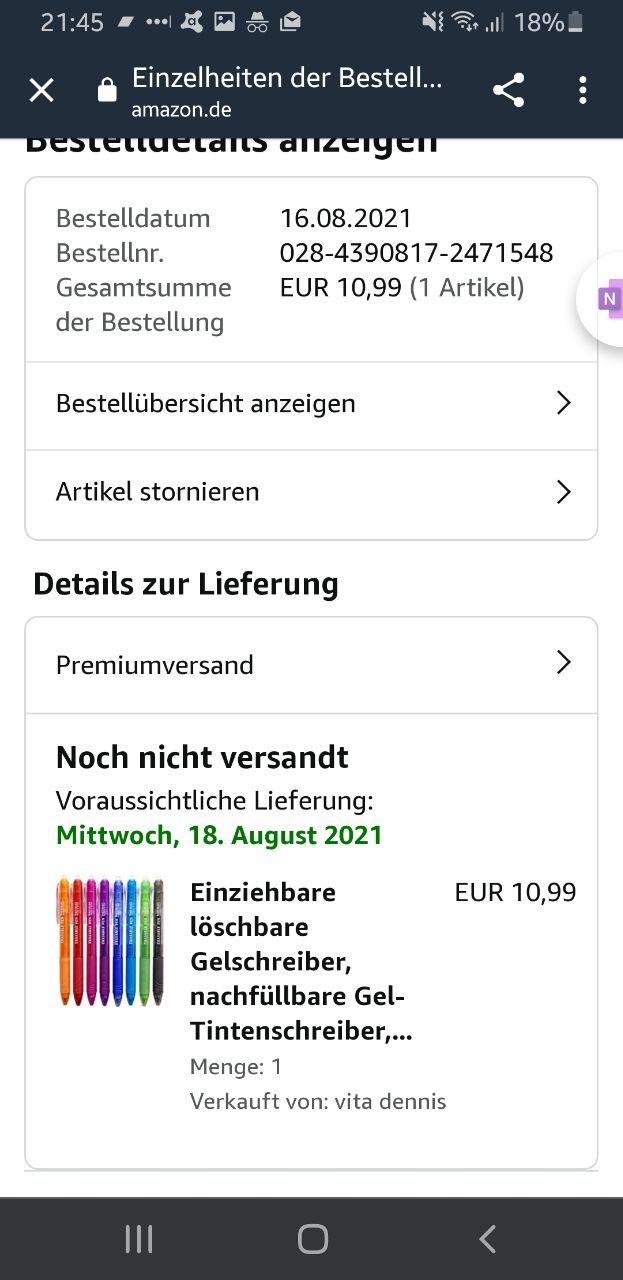
Task: Open the gel pens product thumbnail
Action: click(110, 941)
